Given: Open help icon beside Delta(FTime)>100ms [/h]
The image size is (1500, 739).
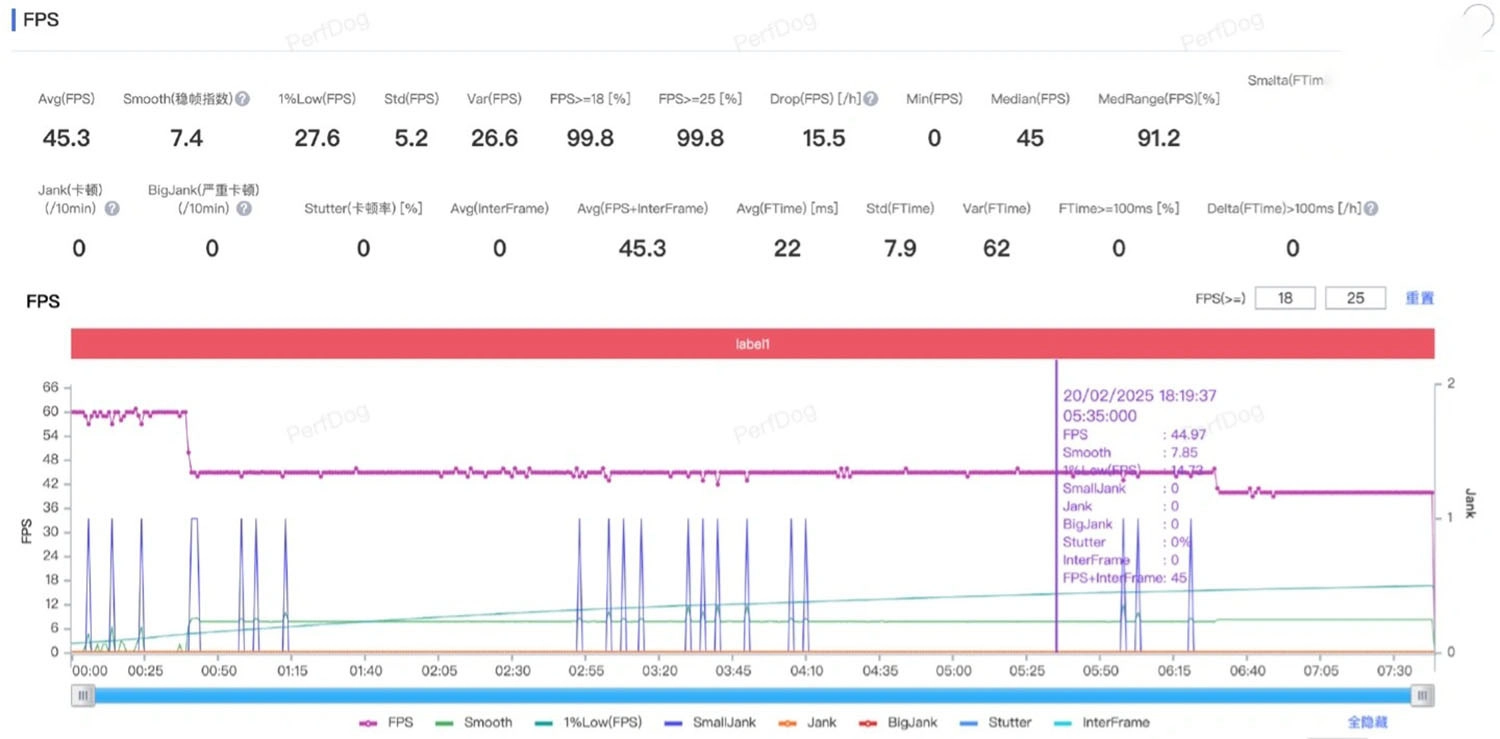Looking at the screenshot, I should [1371, 209].
